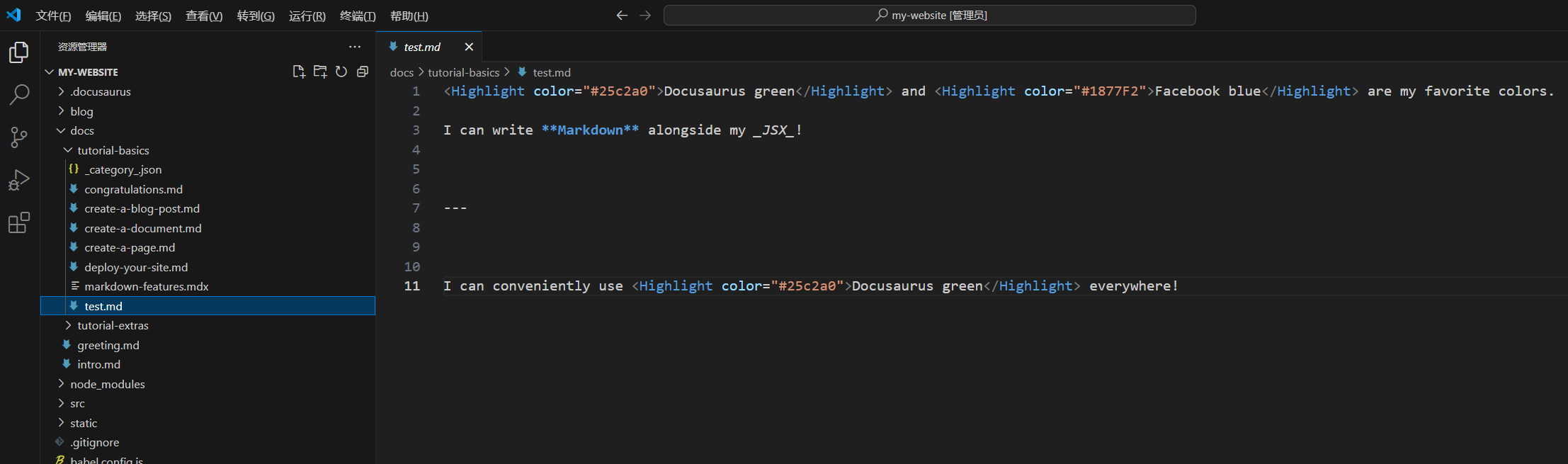This screenshot has height=464, width=1568.
Task: Open 文件(F) menu
Action: [53, 16]
